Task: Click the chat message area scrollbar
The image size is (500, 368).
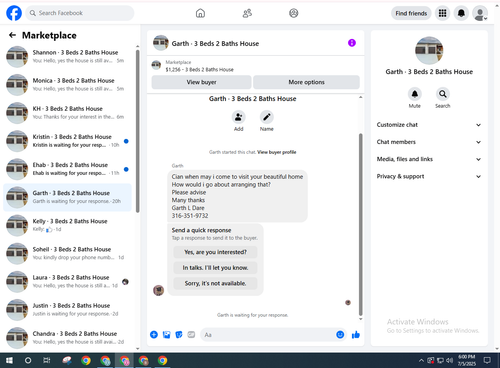Action: [x=360, y=224]
